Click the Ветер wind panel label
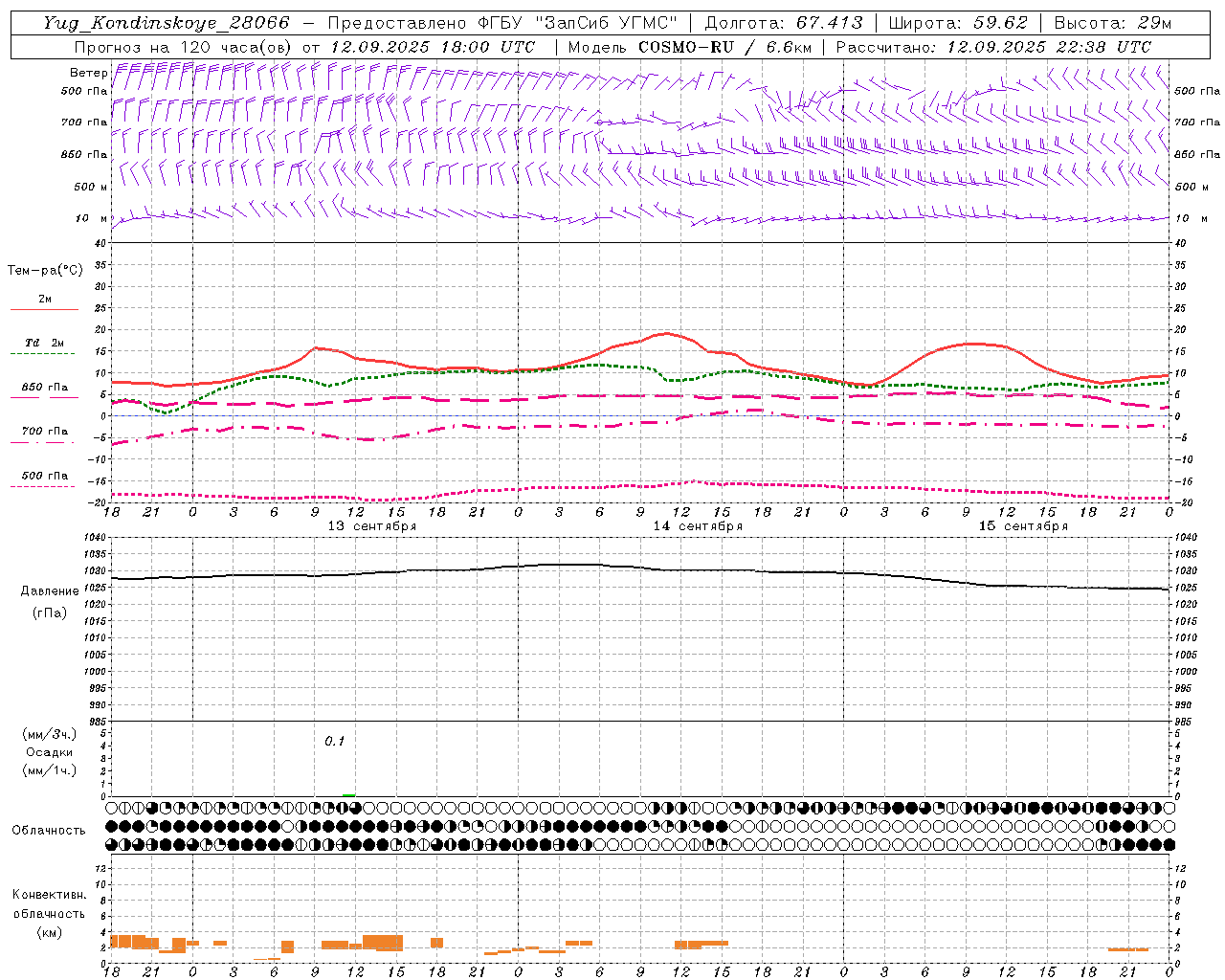The width and height of the screenshot is (1225, 980). pos(88,73)
